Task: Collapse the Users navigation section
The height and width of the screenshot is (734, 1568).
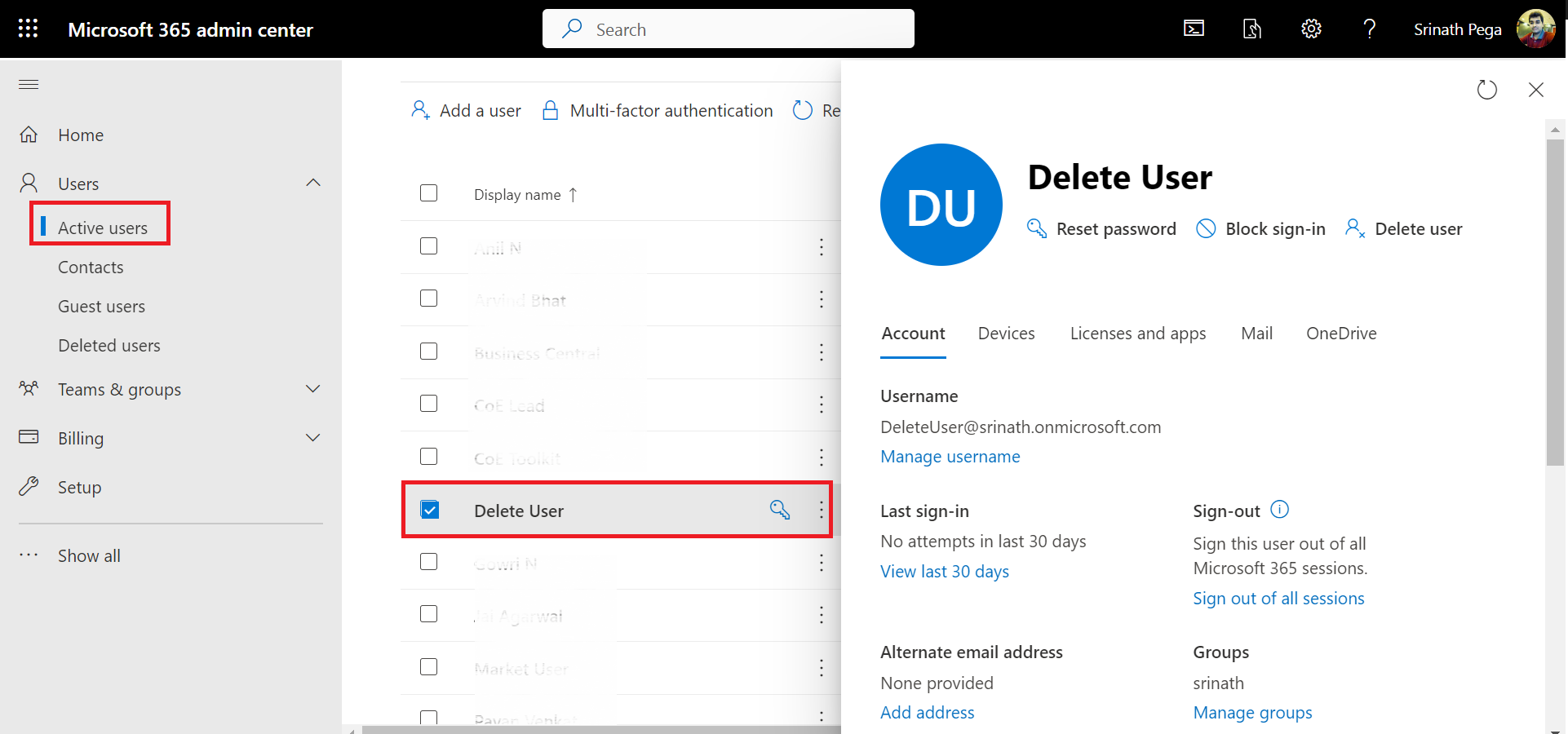Action: click(313, 183)
